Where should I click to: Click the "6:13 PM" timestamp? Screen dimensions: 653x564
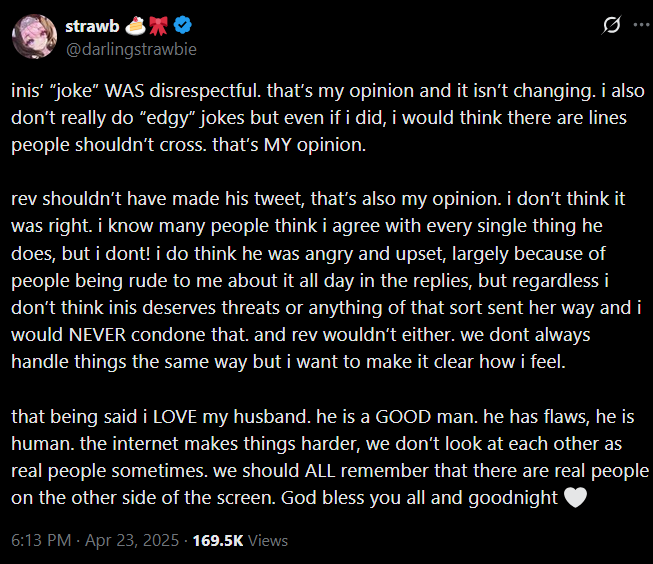click(x=41, y=540)
